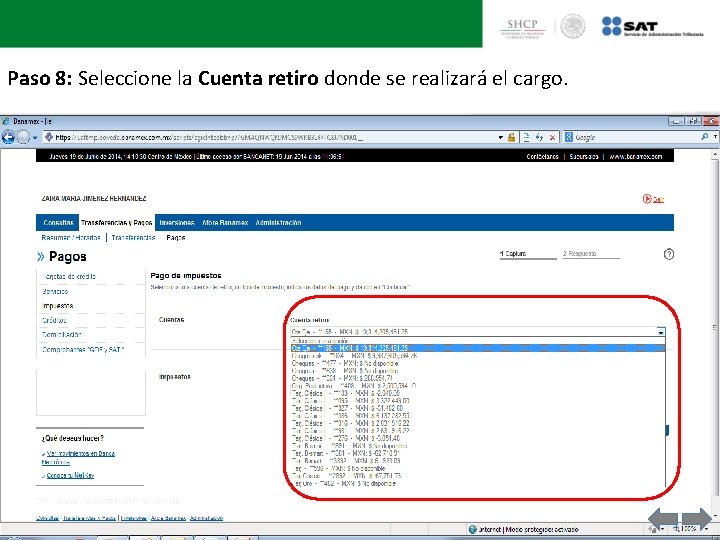The width and height of the screenshot is (720, 540).
Task: Go back with the browser Back arrow
Action: (8, 137)
